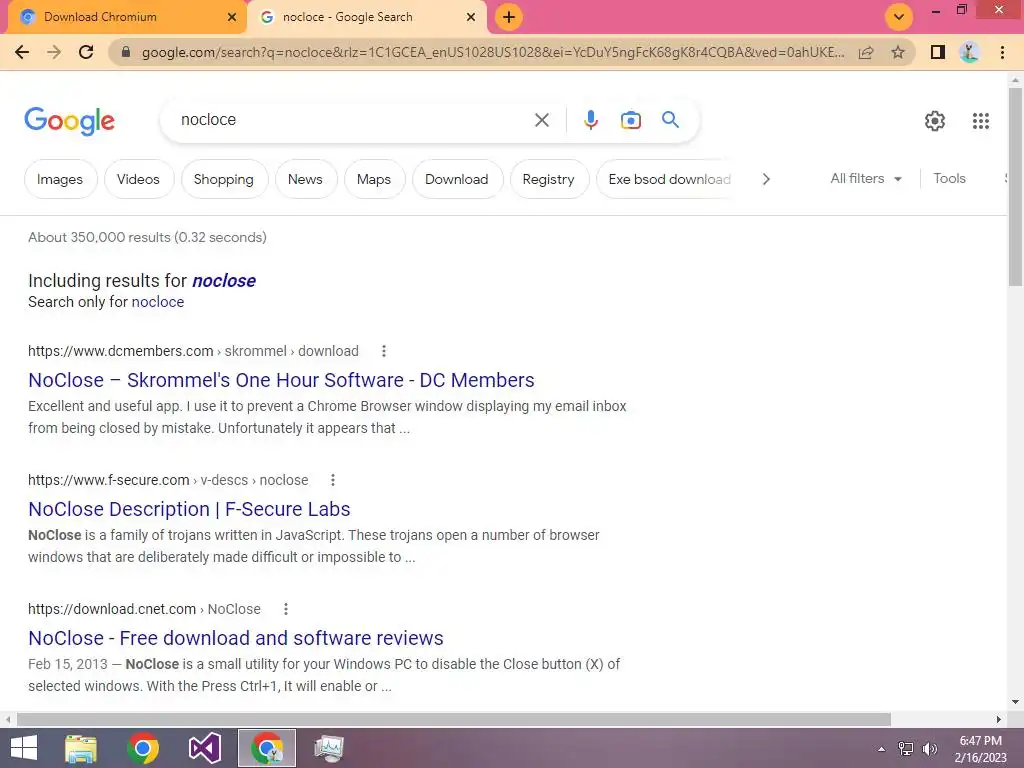Search only for nocloce
This screenshot has height=768, width=1024.
157,302
